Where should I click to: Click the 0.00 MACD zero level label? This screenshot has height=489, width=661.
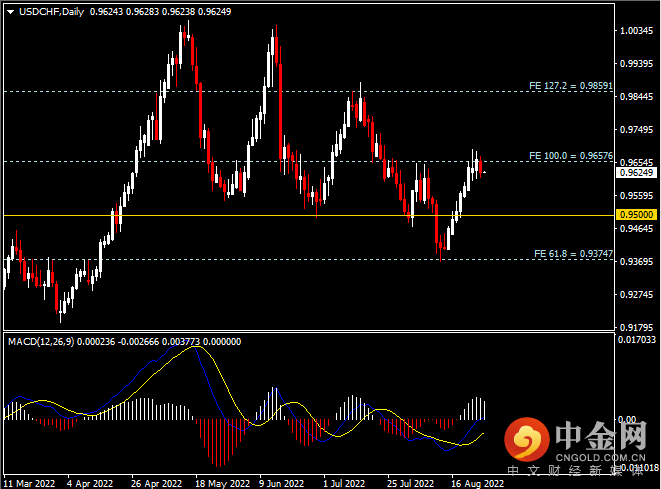point(627,419)
